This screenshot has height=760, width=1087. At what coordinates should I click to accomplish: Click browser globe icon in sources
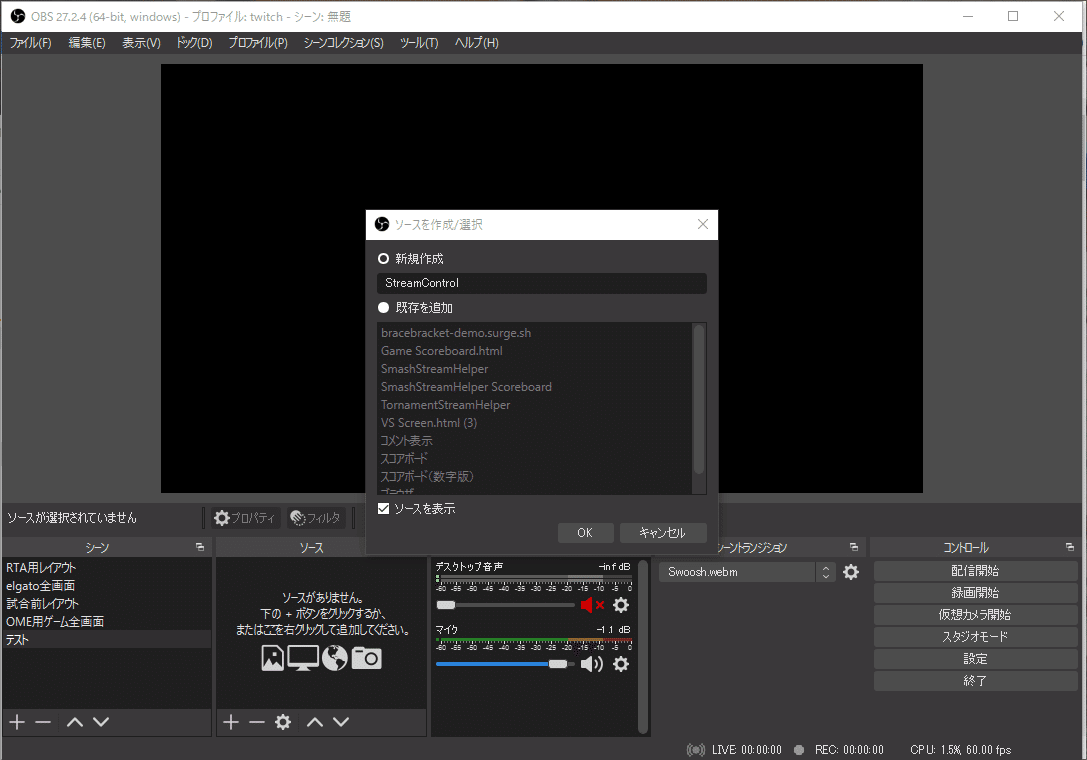(x=334, y=658)
